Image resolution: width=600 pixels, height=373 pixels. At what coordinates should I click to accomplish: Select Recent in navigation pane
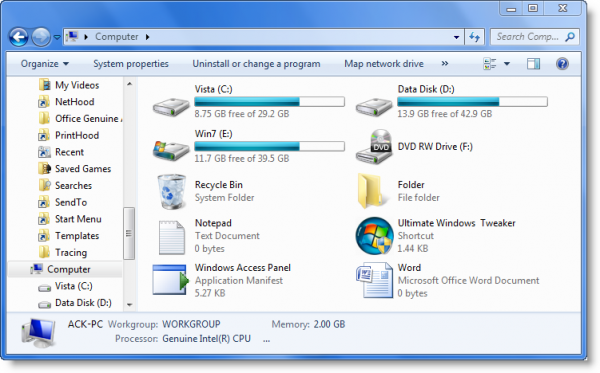click(x=61, y=152)
